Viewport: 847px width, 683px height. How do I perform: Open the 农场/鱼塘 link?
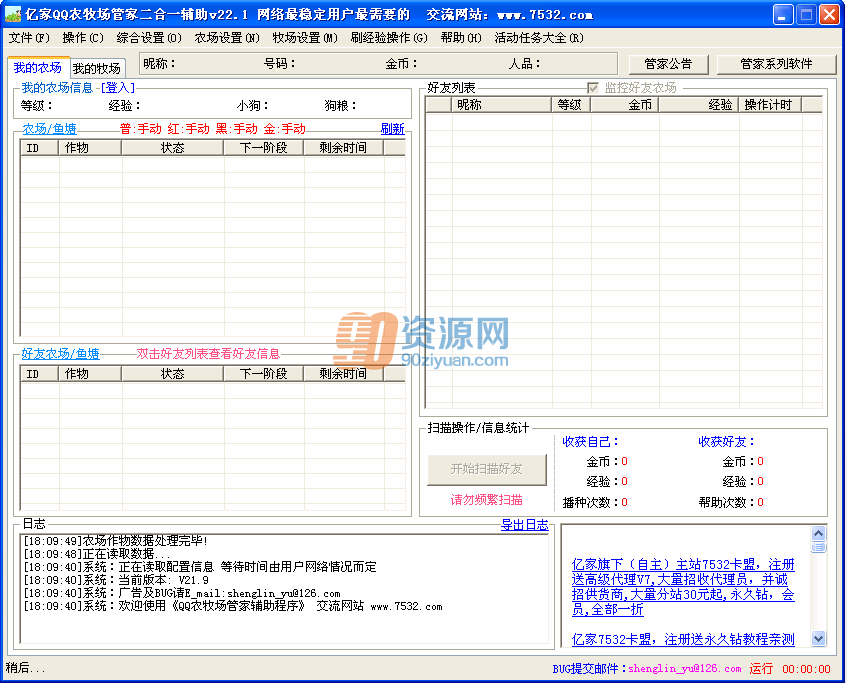click(49, 129)
